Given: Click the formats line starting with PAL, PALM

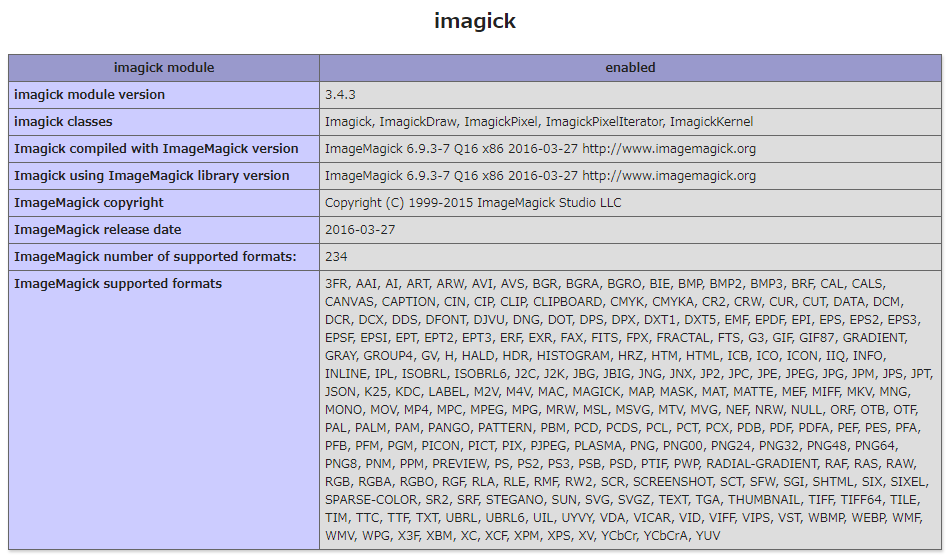Looking at the screenshot, I should [x=623, y=428].
